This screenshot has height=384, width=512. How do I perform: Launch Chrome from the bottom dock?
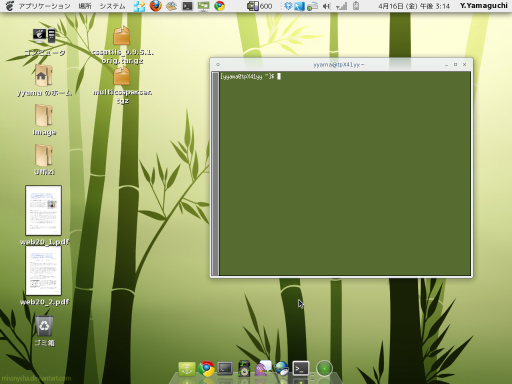[206, 369]
